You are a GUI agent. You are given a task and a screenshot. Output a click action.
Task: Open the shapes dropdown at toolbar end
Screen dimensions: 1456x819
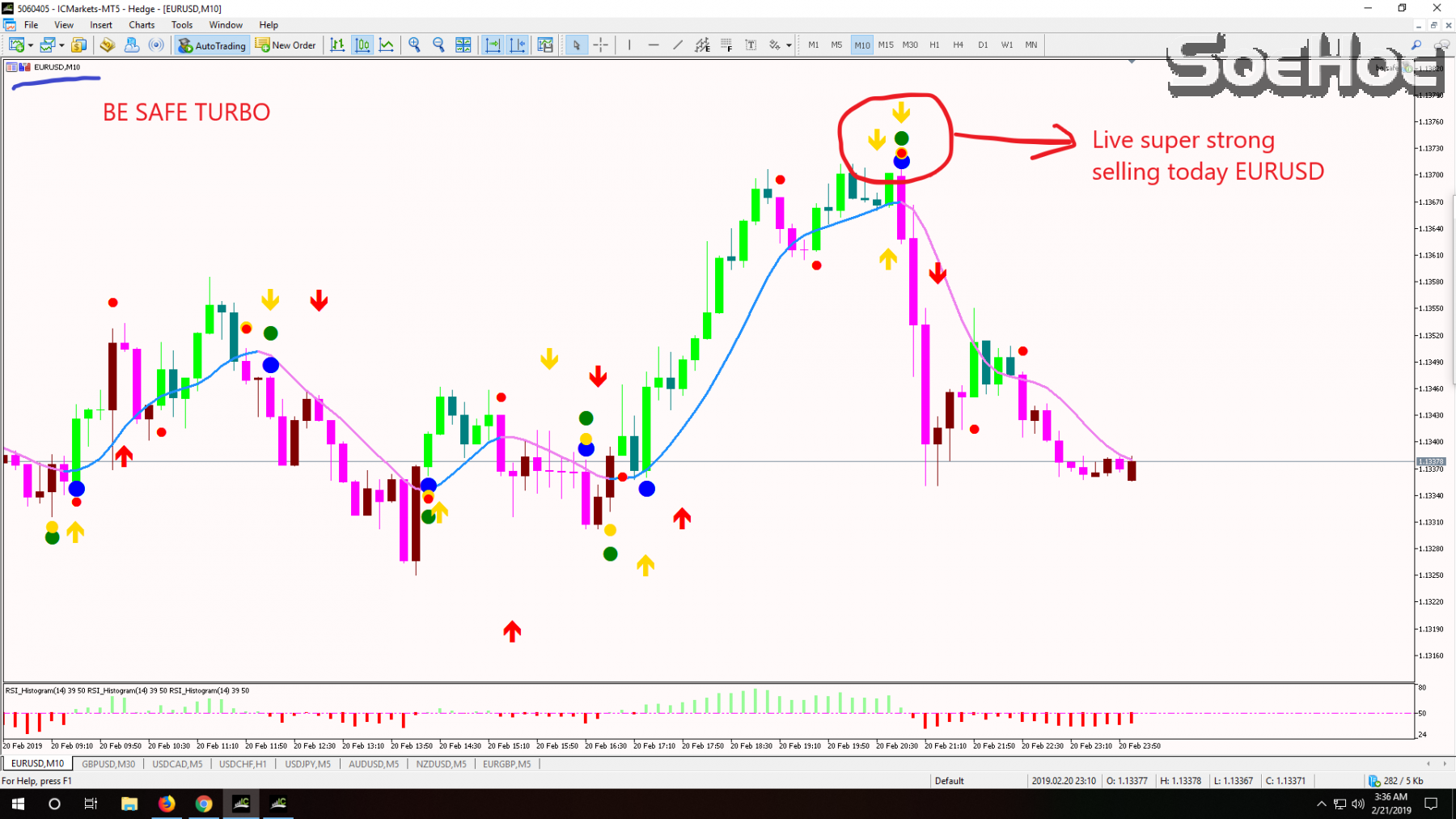coord(789,45)
